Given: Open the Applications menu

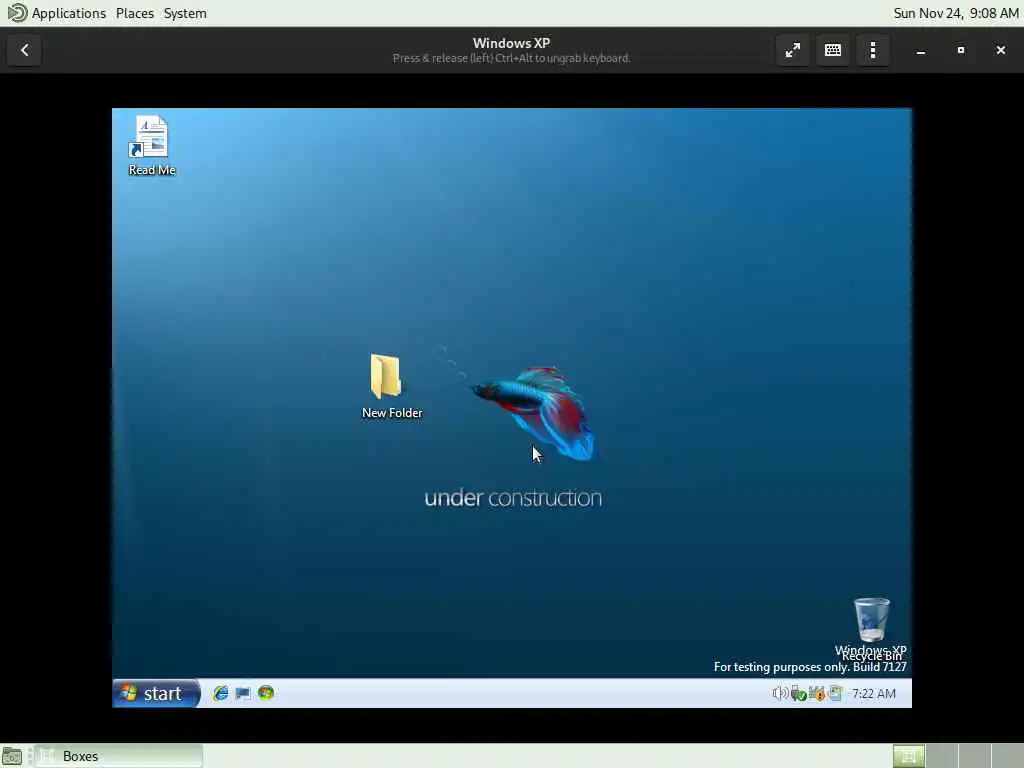Looking at the screenshot, I should pos(69,13).
